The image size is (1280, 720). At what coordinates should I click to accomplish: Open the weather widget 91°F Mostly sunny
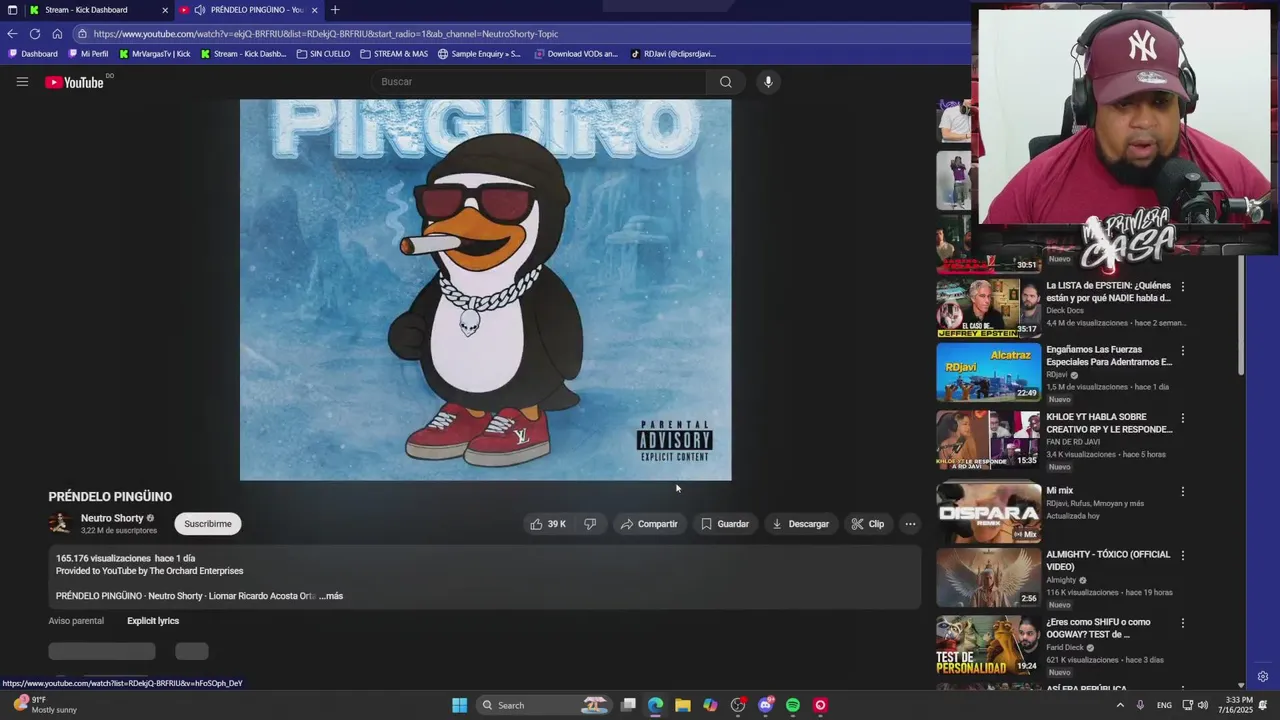click(45, 705)
